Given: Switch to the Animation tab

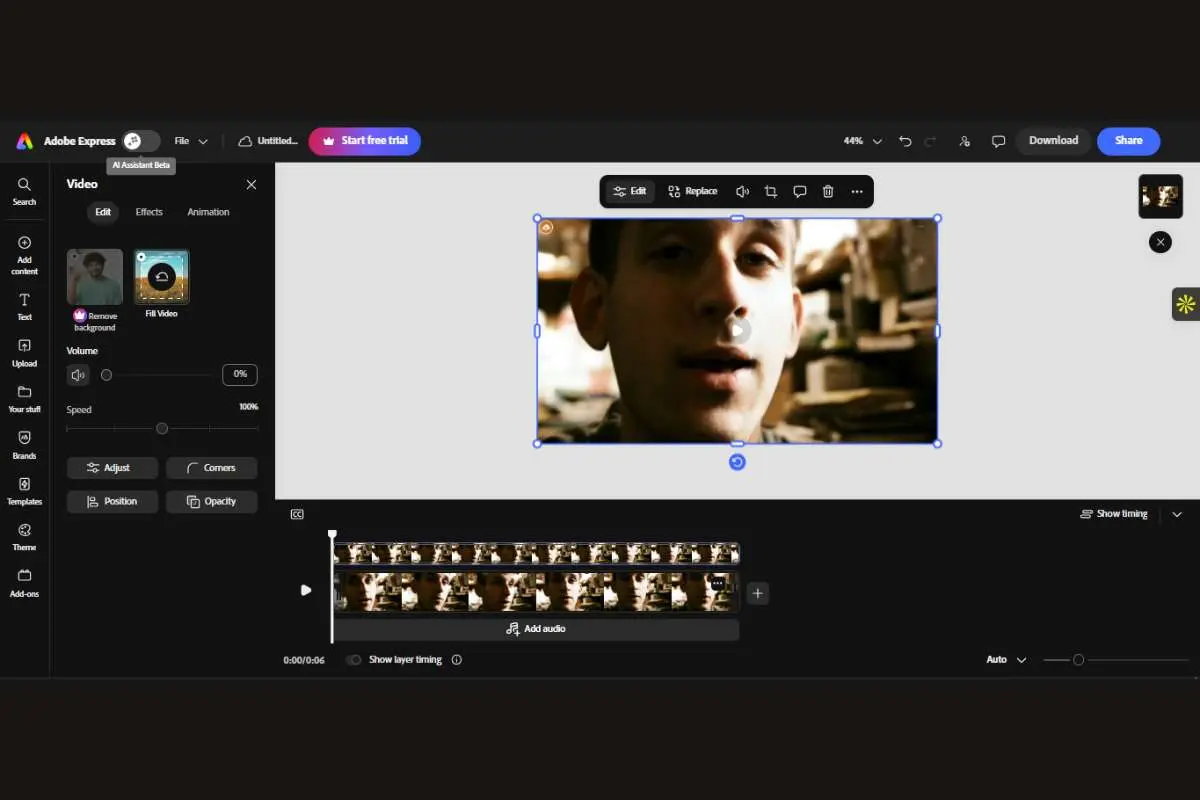Looking at the screenshot, I should point(208,211).
